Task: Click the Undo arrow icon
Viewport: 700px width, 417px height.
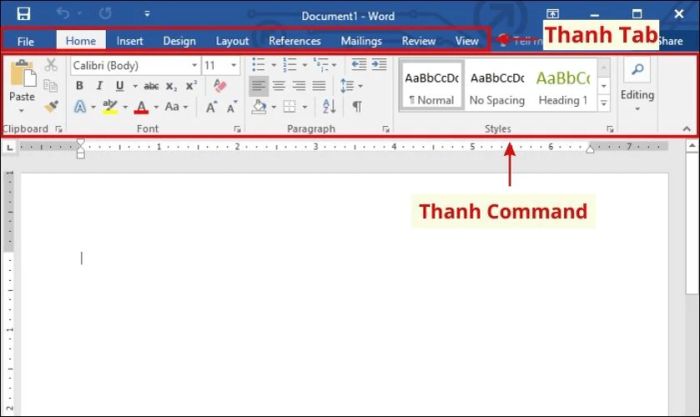Action: tap(62, 13)
